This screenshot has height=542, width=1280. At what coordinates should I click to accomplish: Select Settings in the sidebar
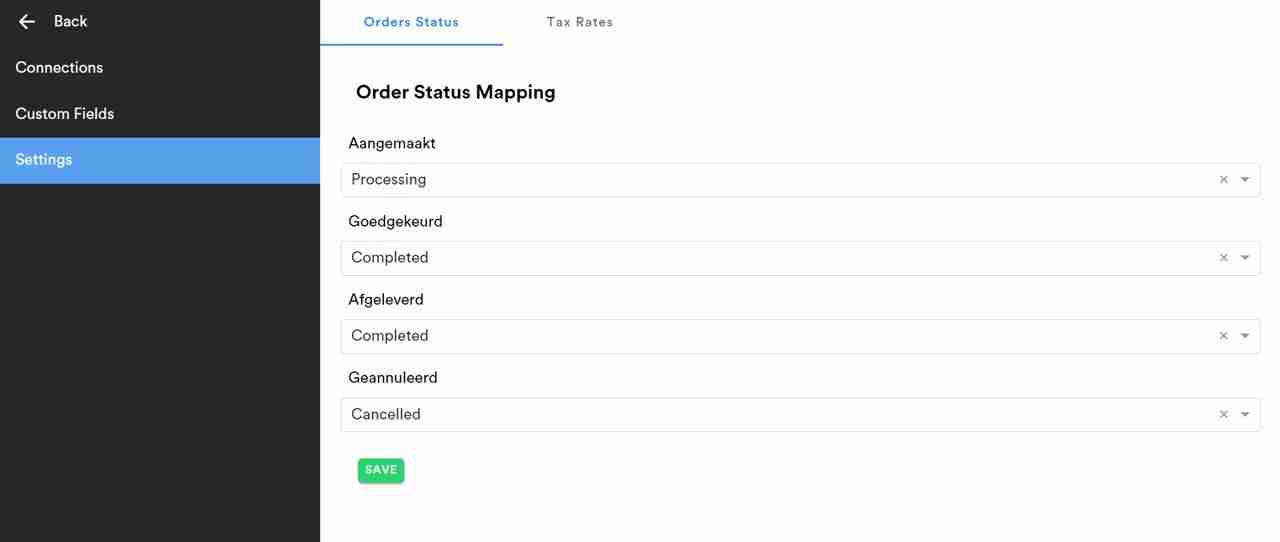pos(44,160)
